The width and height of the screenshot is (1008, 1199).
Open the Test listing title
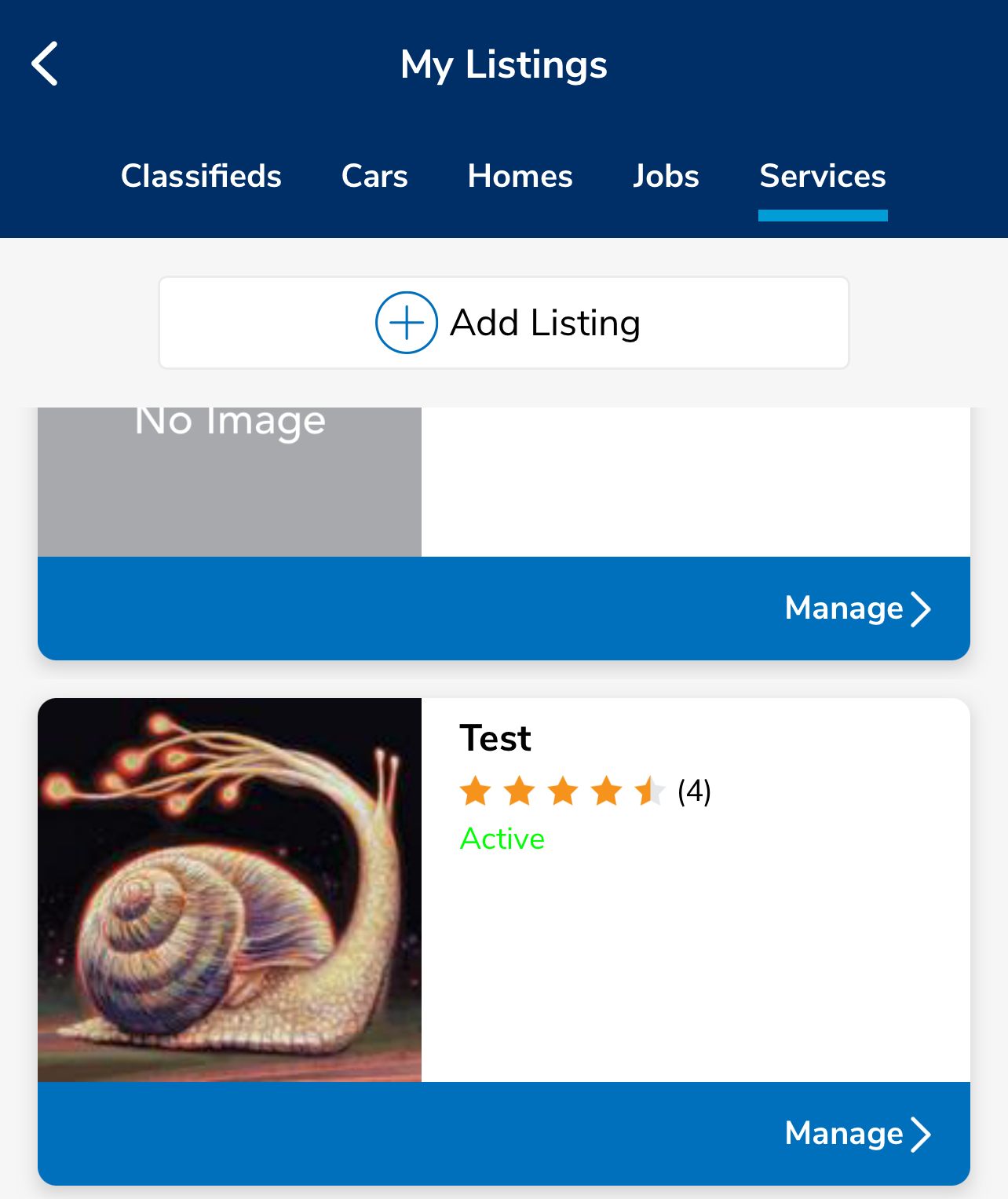[x=495, y=737]
